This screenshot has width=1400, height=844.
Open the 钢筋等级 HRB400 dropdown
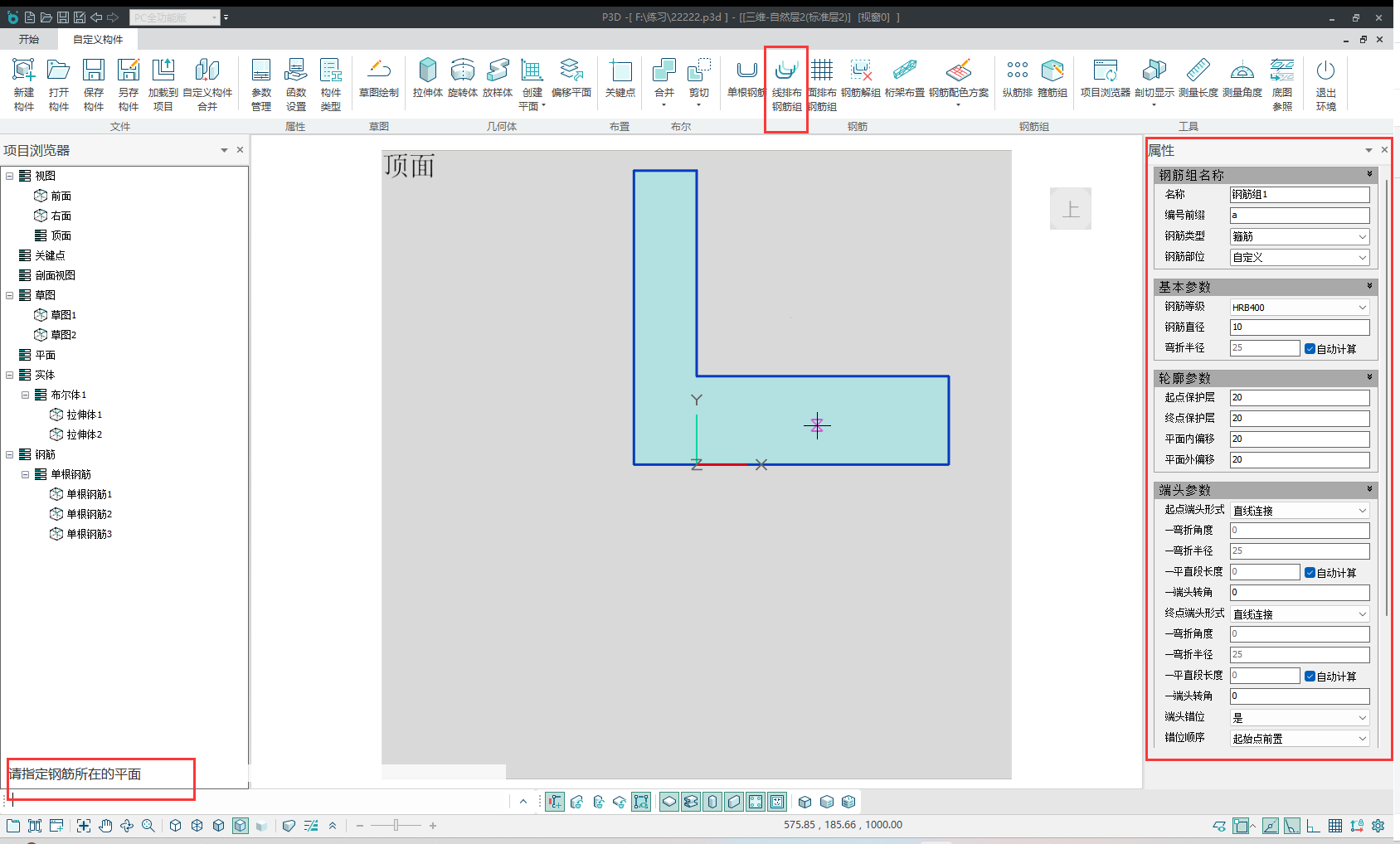(x=1300, y=307)
